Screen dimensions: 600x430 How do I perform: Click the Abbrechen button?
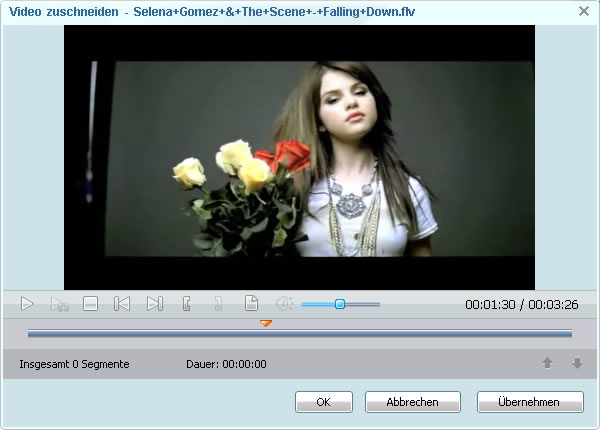(x=412, y=402)
